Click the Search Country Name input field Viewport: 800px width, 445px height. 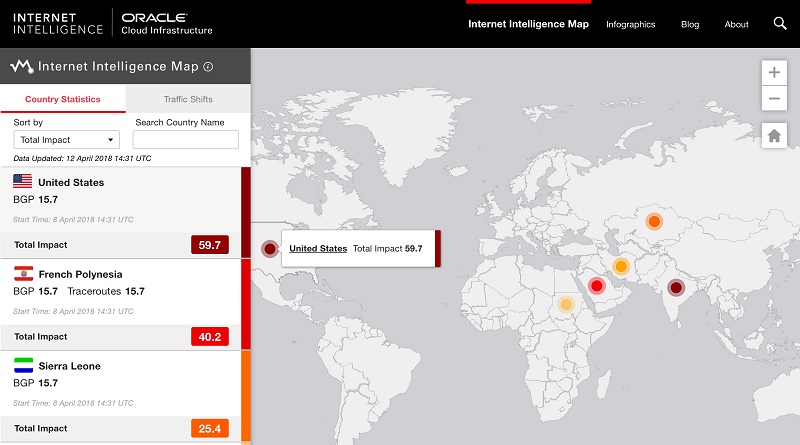point(186,139)
